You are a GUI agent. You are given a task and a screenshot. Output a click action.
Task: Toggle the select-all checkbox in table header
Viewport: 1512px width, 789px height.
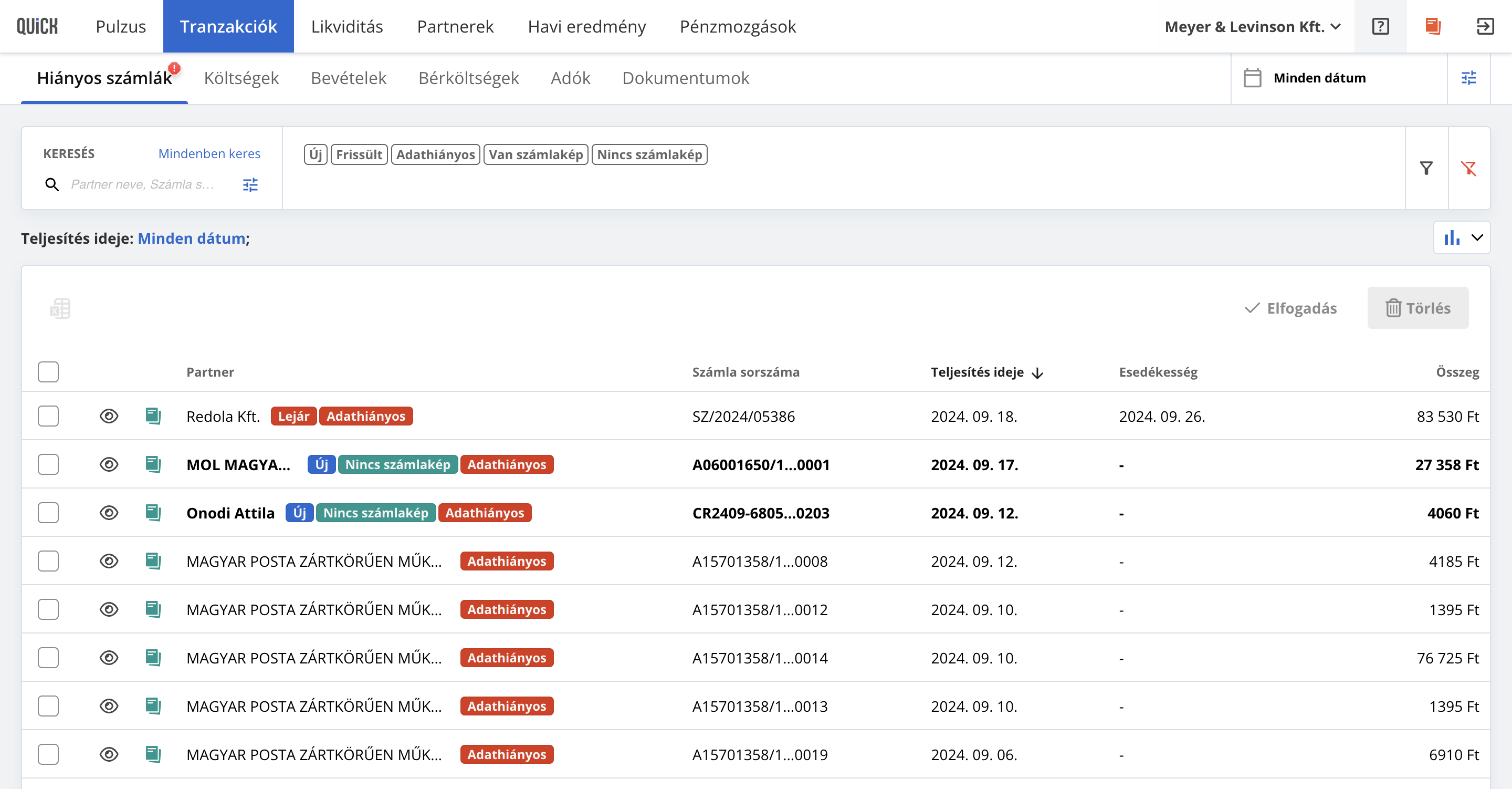[x=48, y=372]
